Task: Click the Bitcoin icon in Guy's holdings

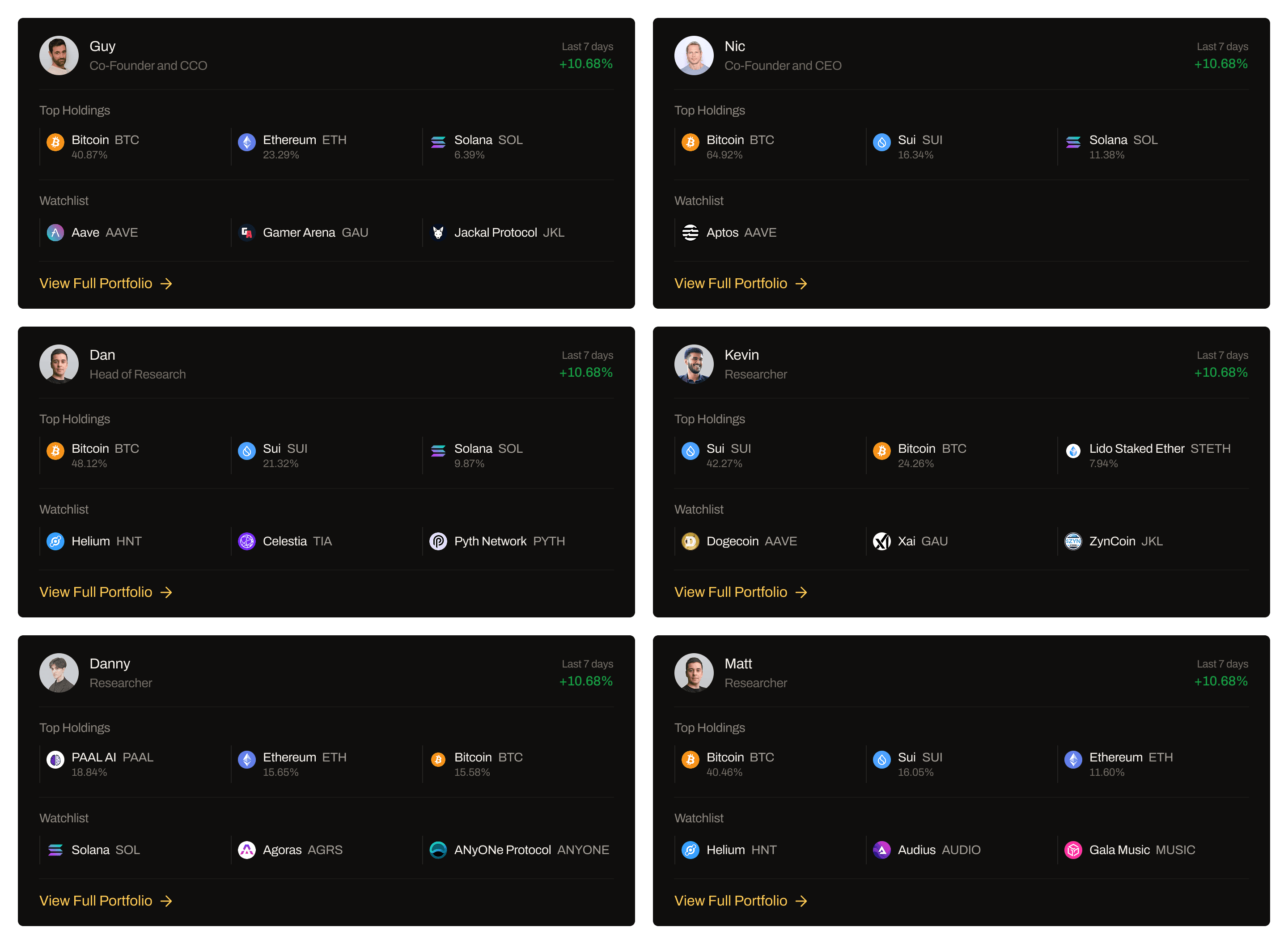Action: pos(55,142)
